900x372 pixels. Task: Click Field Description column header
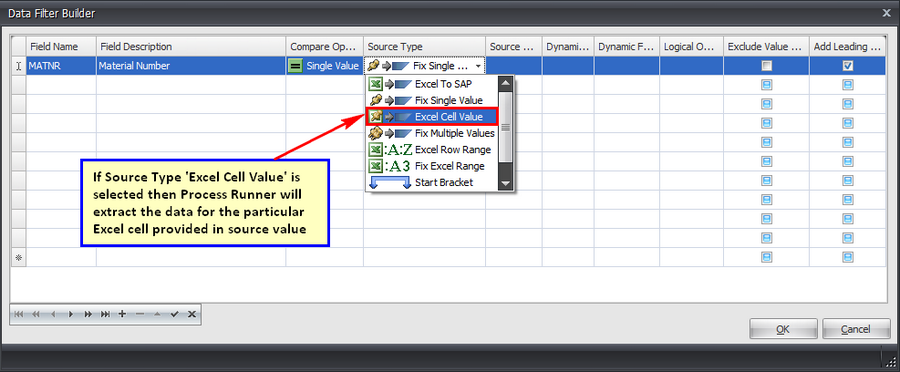[x=191, y=47]
